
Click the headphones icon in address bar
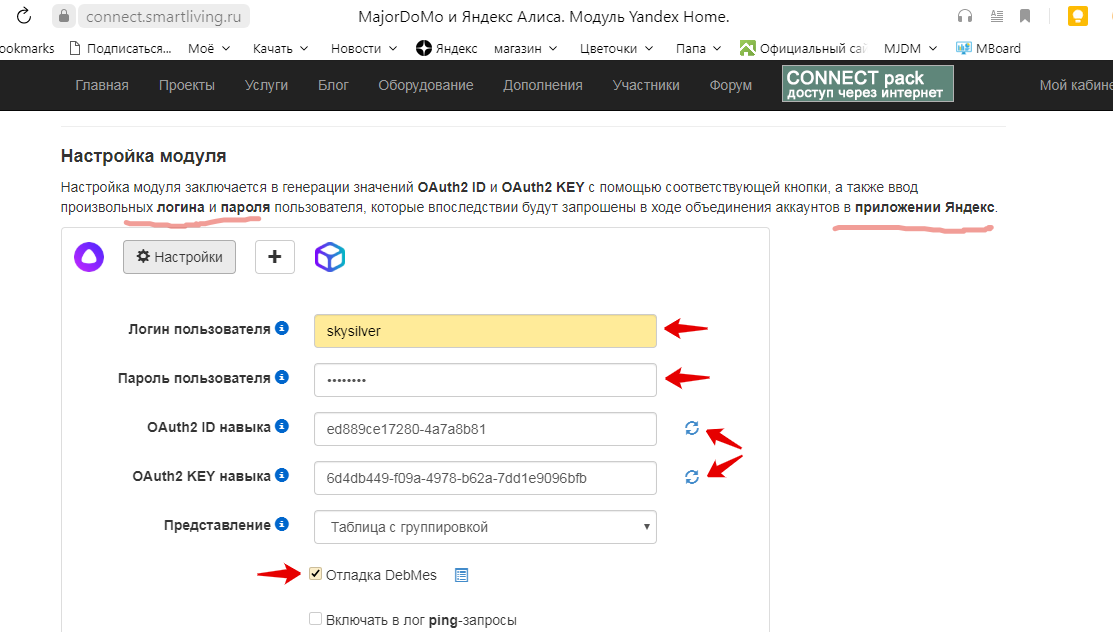[965, 16]
